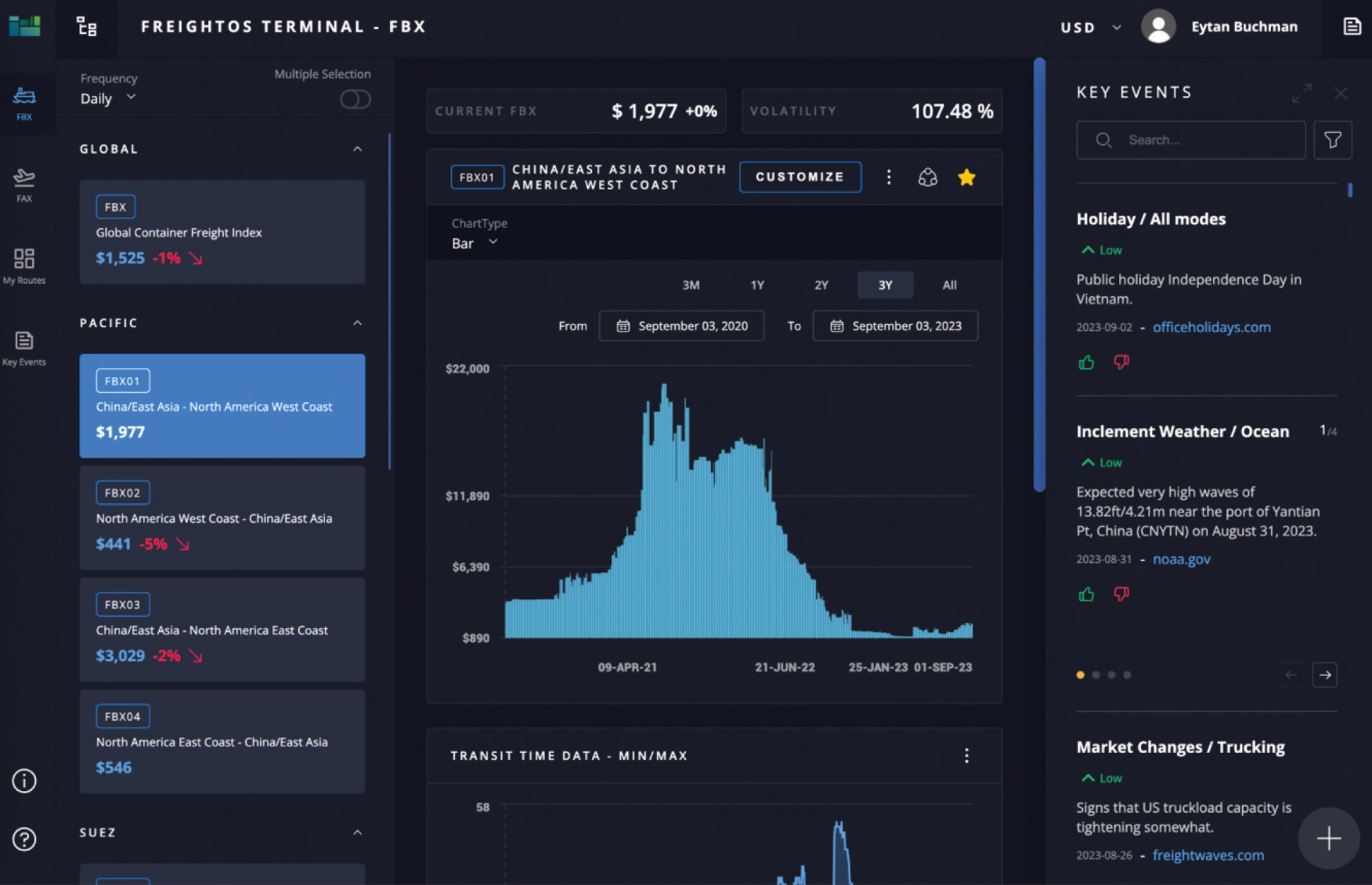Thumbs down the Inclement Weather event

point(1121,594)
